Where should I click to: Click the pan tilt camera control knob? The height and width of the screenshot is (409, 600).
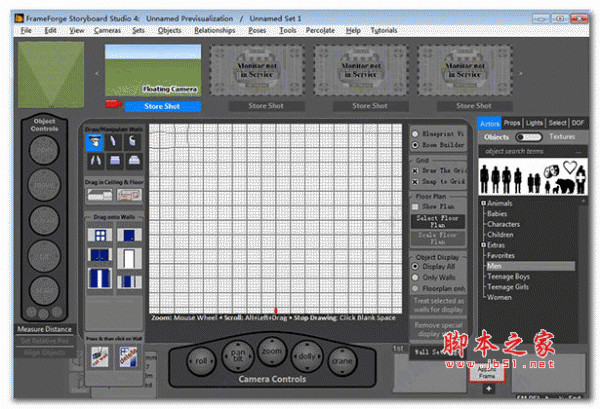[x=238, y=355]
